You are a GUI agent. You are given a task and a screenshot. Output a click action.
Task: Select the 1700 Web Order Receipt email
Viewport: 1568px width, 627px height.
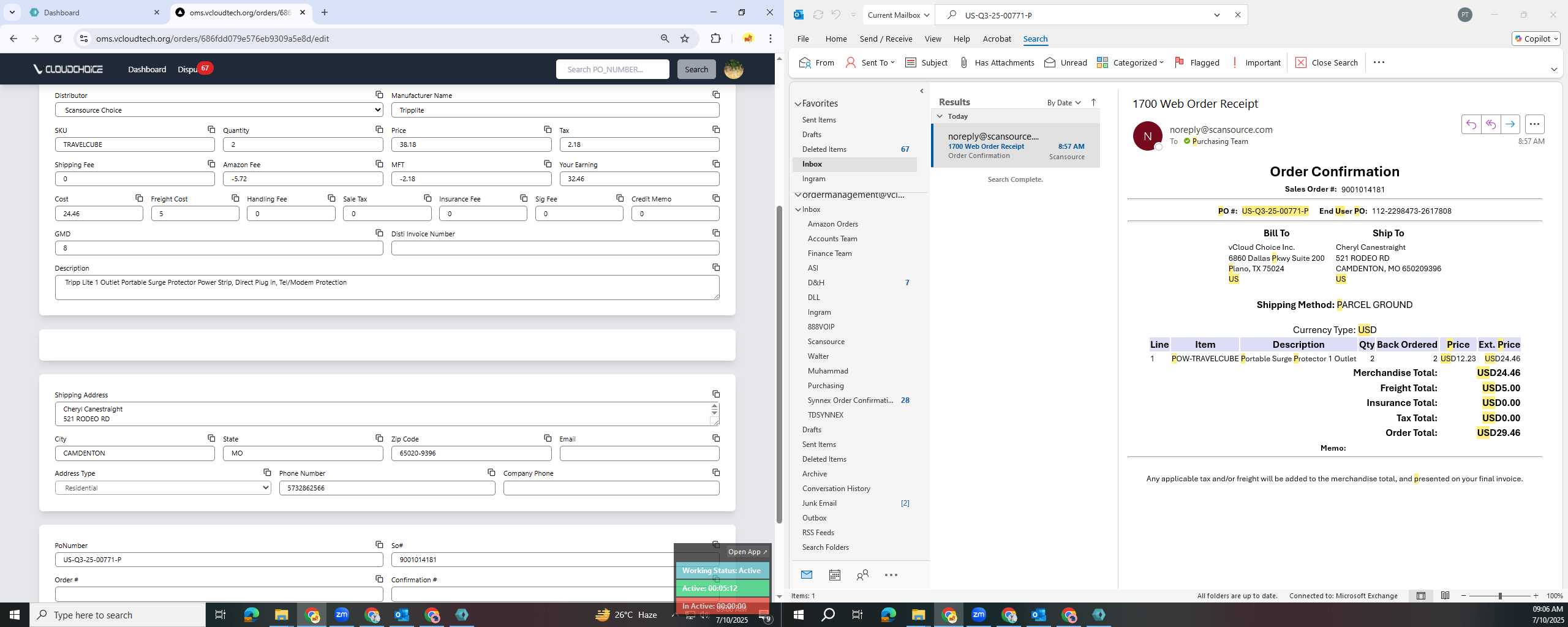[1016, 146]
